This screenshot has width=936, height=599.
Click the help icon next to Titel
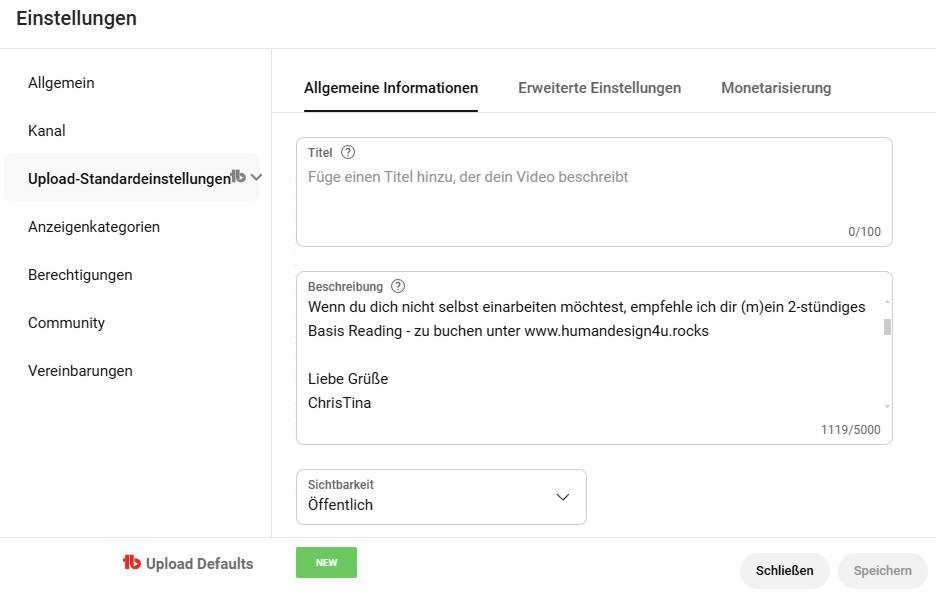coord(348,153)
